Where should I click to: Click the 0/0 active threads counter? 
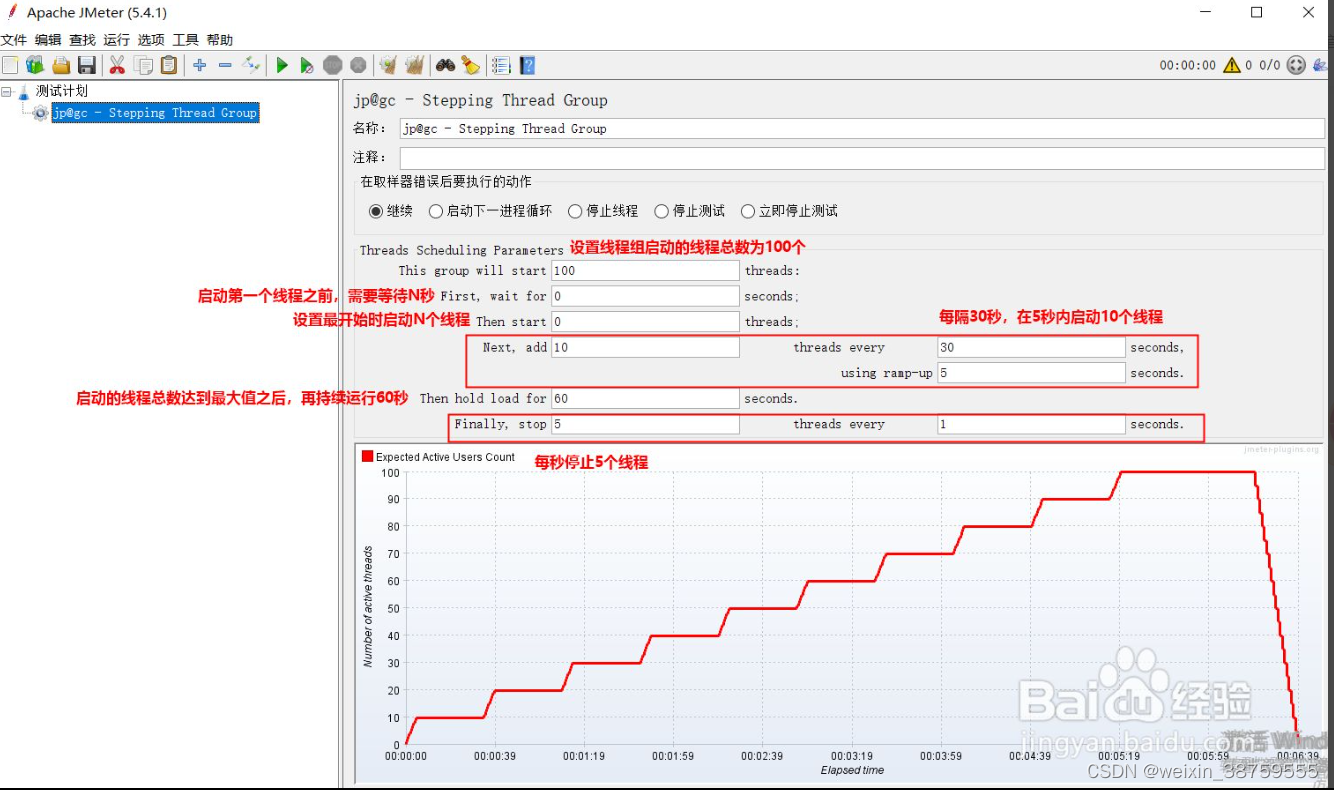click(1270, 65)
